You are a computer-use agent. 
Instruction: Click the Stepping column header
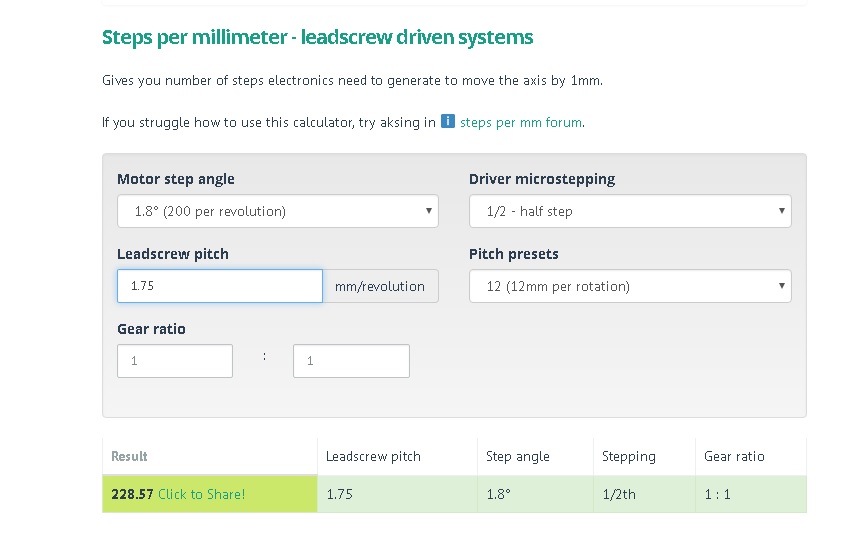point(629,456)
